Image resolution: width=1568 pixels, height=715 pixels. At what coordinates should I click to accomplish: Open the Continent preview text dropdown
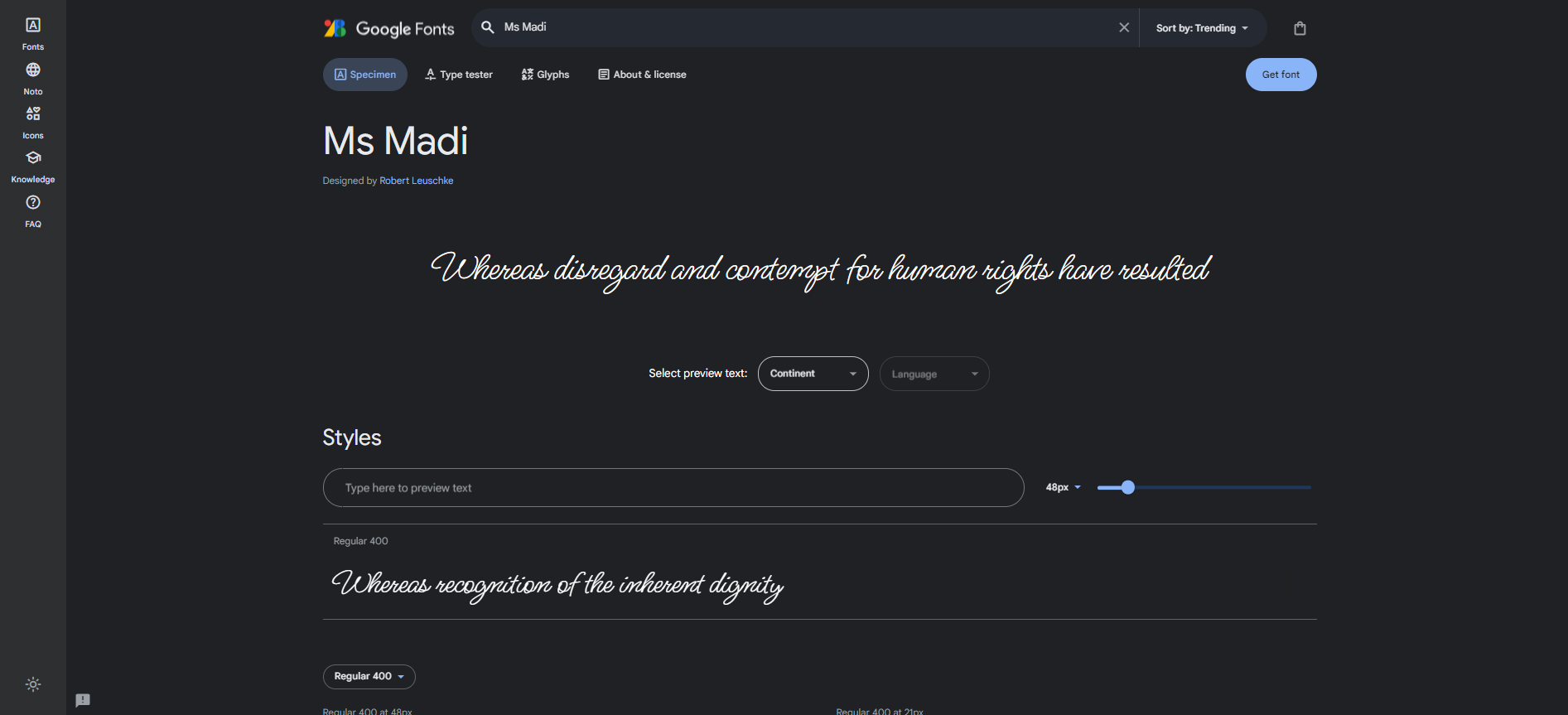813,374
